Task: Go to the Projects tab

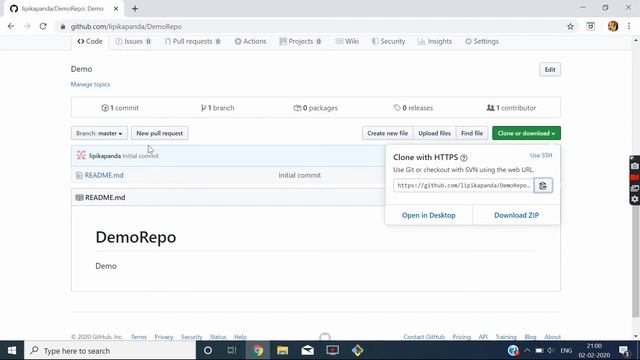Action: (300, 42)
